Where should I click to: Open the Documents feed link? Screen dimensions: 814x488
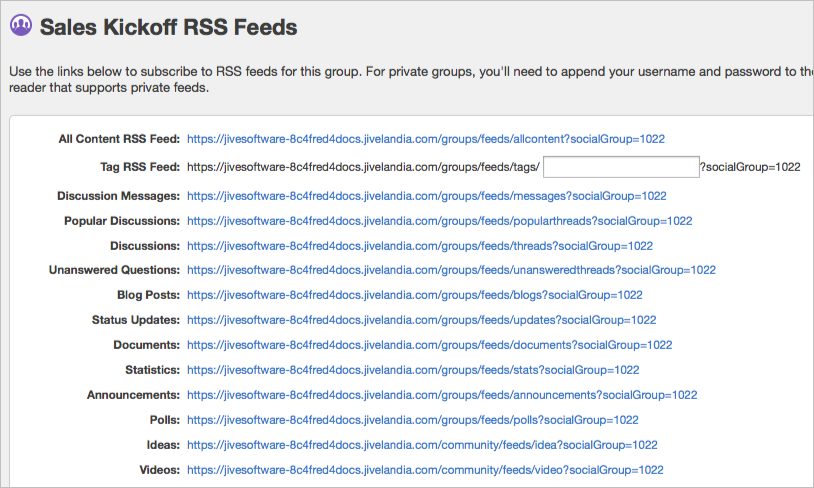(429, 345)
